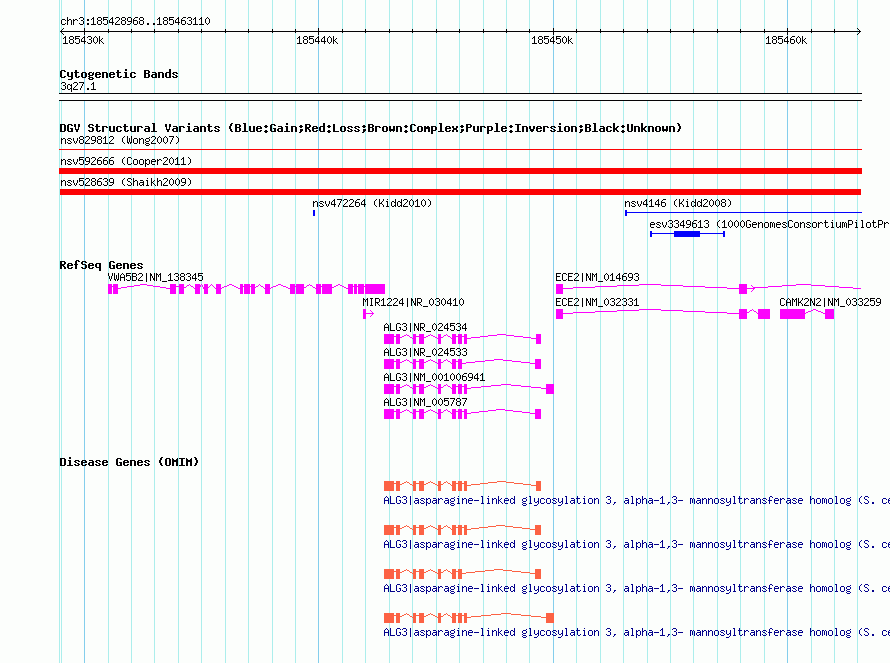Viewport: 890px width, 663px height.
Task: Open the MIR1224|NR_030410 gene label
Action: 413,302
